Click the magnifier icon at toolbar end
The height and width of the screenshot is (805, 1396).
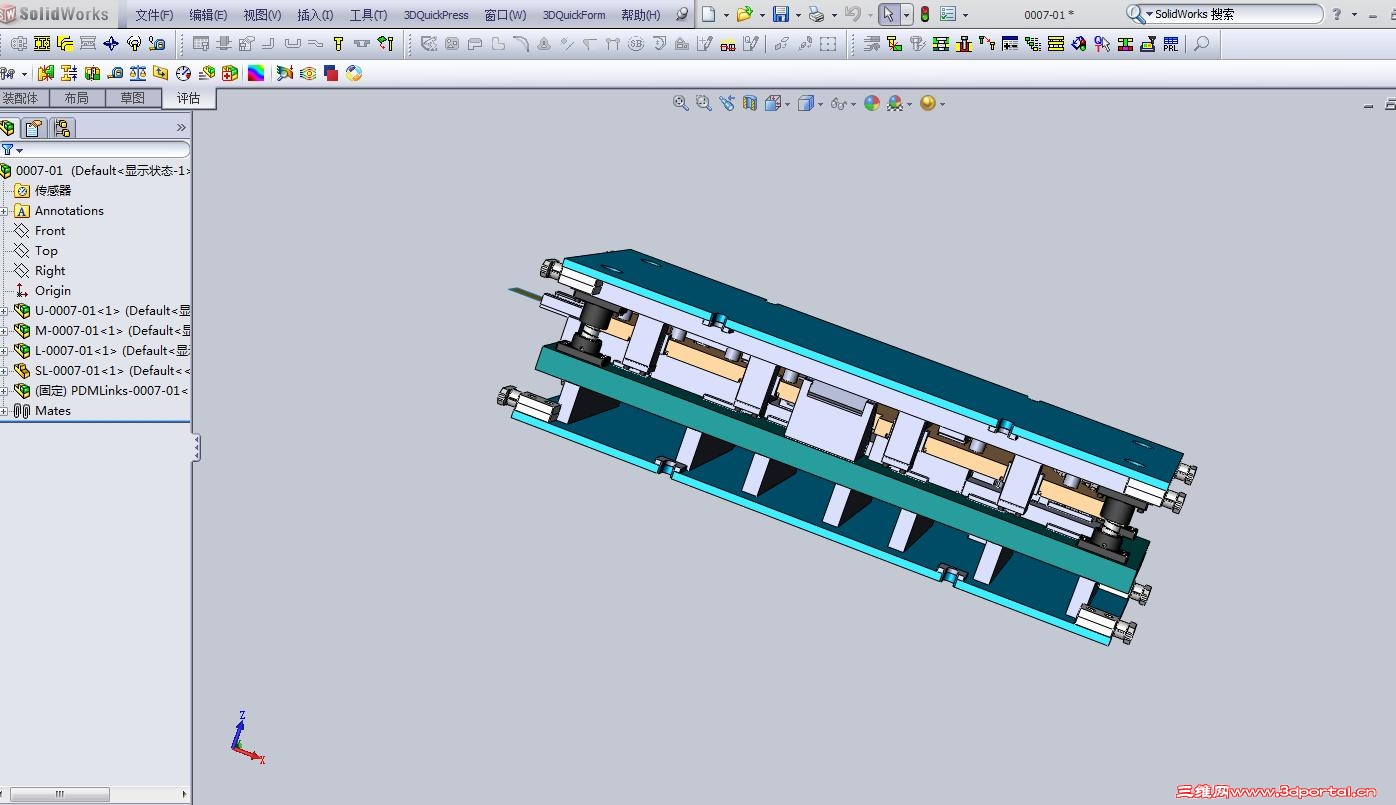click(1201, 44)
